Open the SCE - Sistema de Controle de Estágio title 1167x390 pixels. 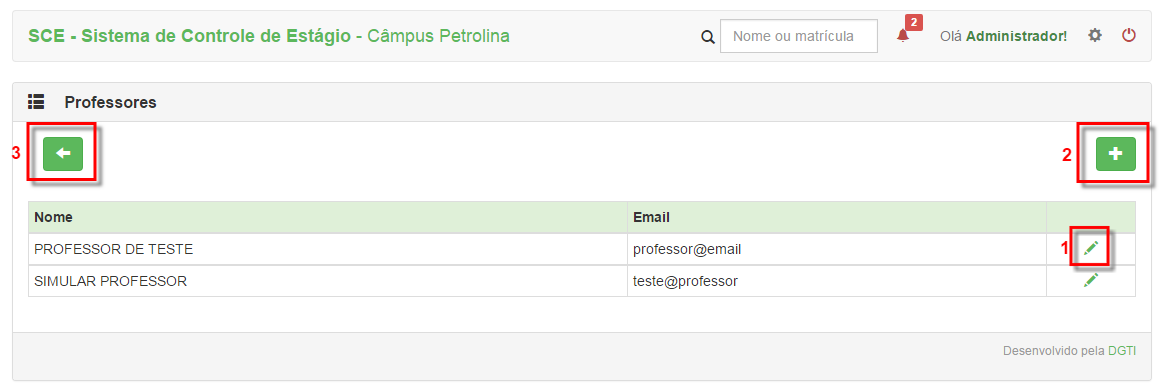(x=190, y=36)
